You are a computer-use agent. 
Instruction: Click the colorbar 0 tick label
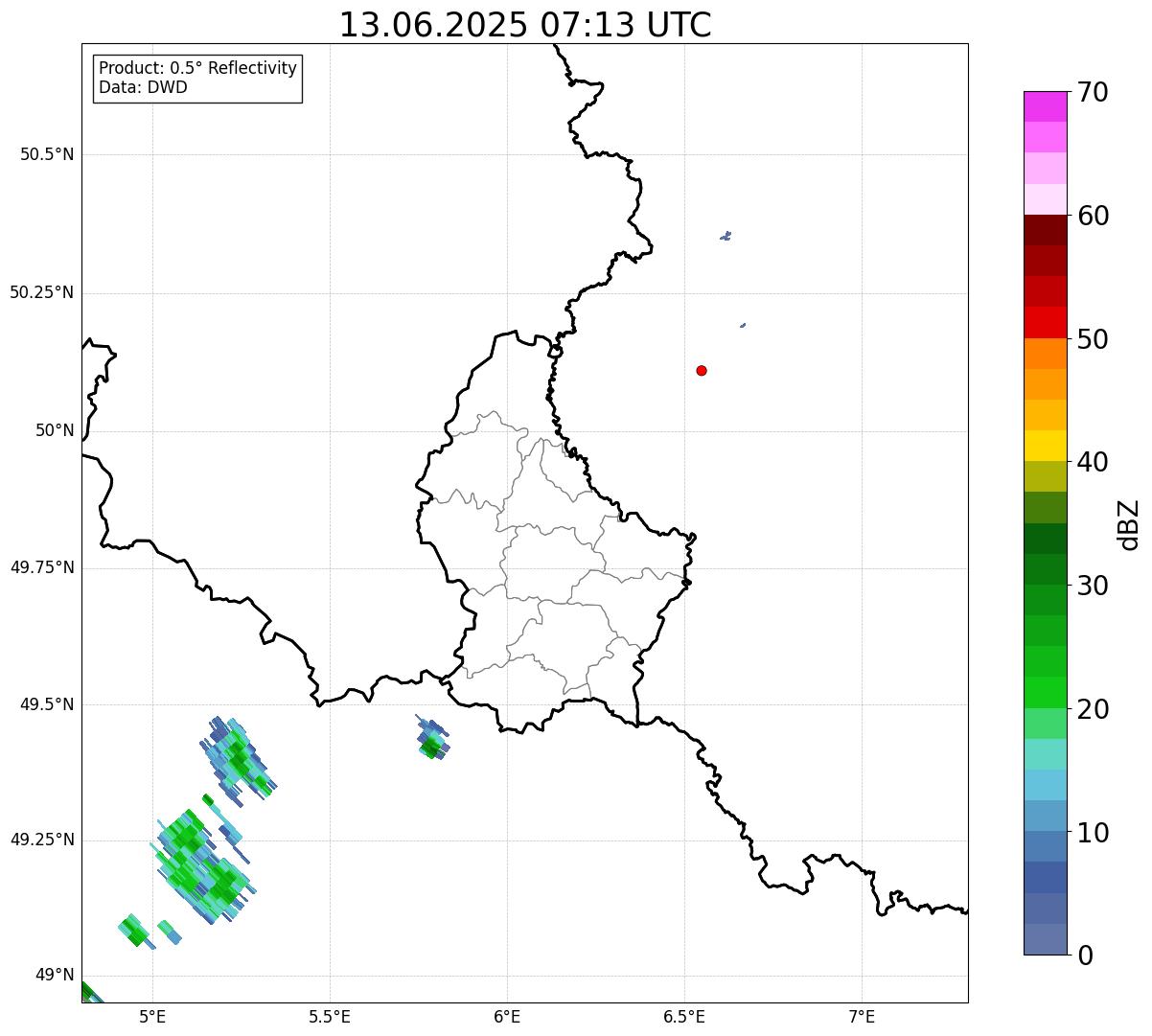(x=1084, y=955)
